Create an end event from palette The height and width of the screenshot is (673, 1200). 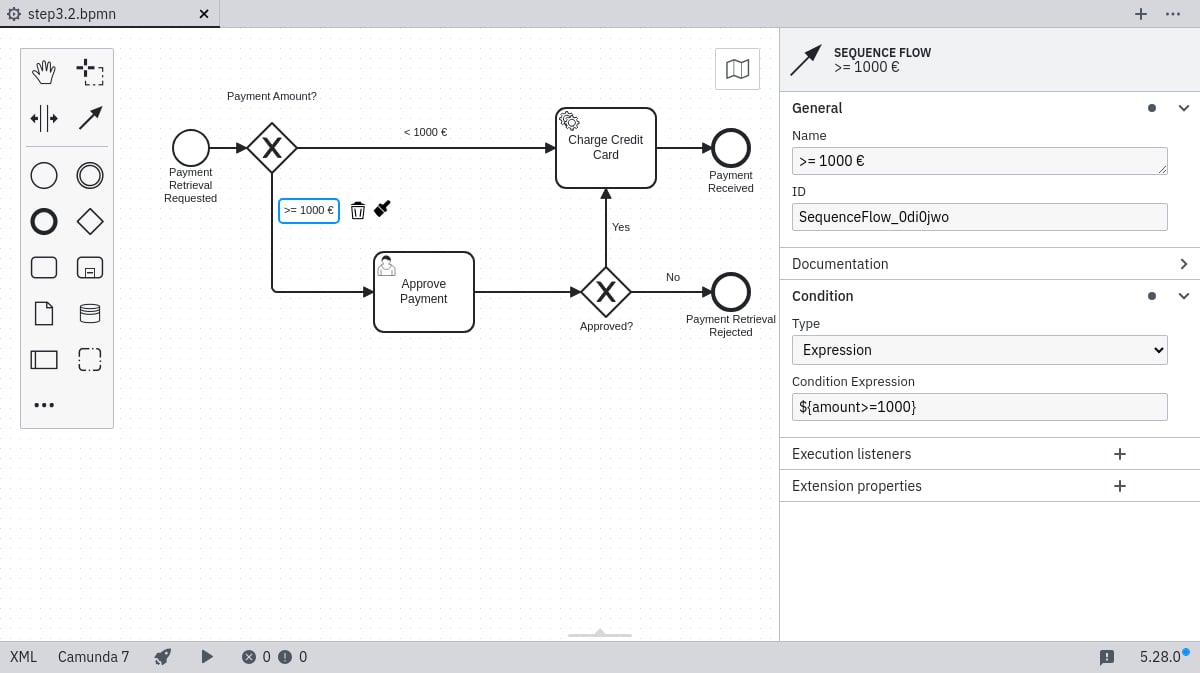point(44,221)
